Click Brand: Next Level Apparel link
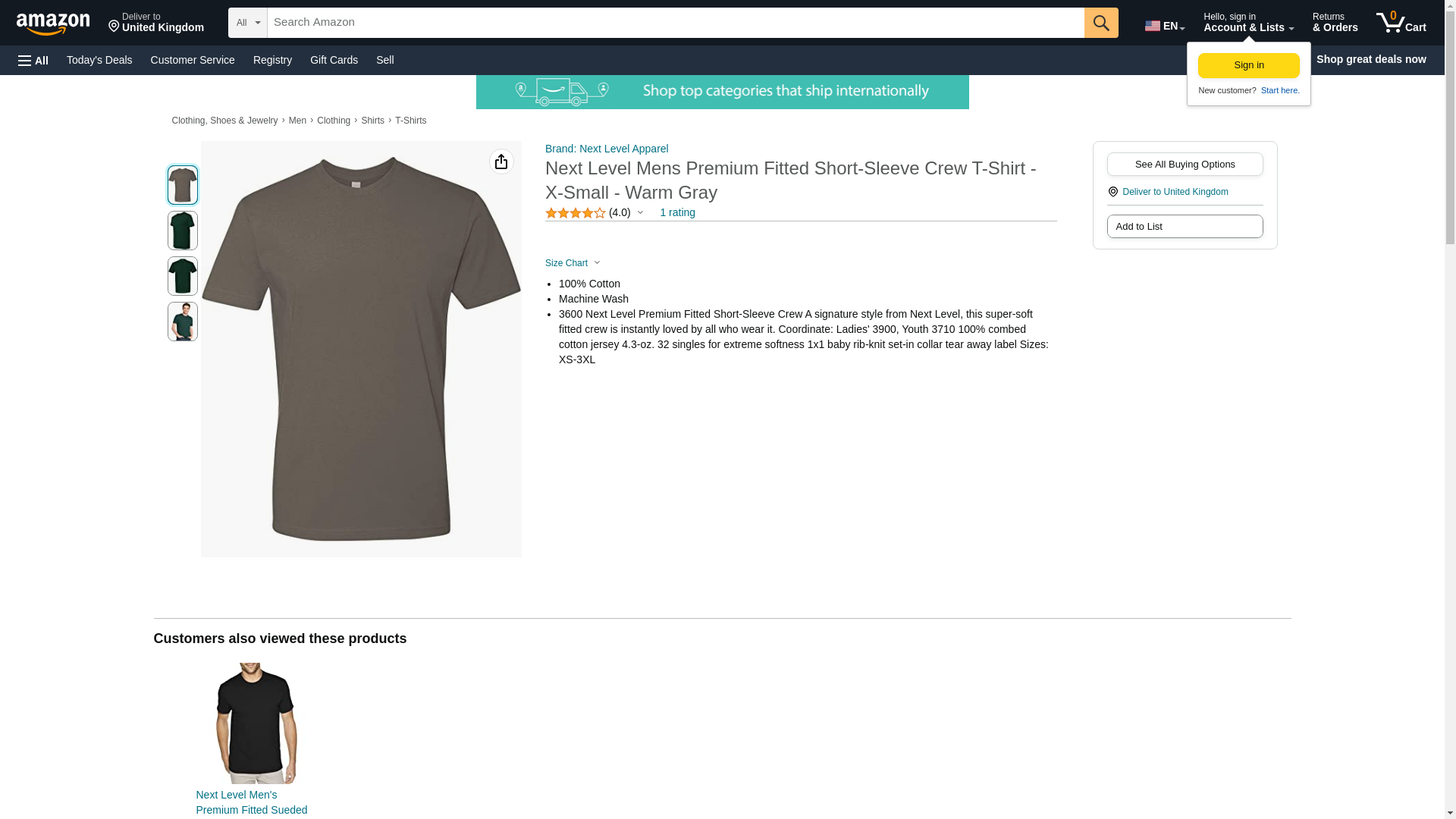The width and height of the screenshot is (1456, 819). tap(607, 149)
